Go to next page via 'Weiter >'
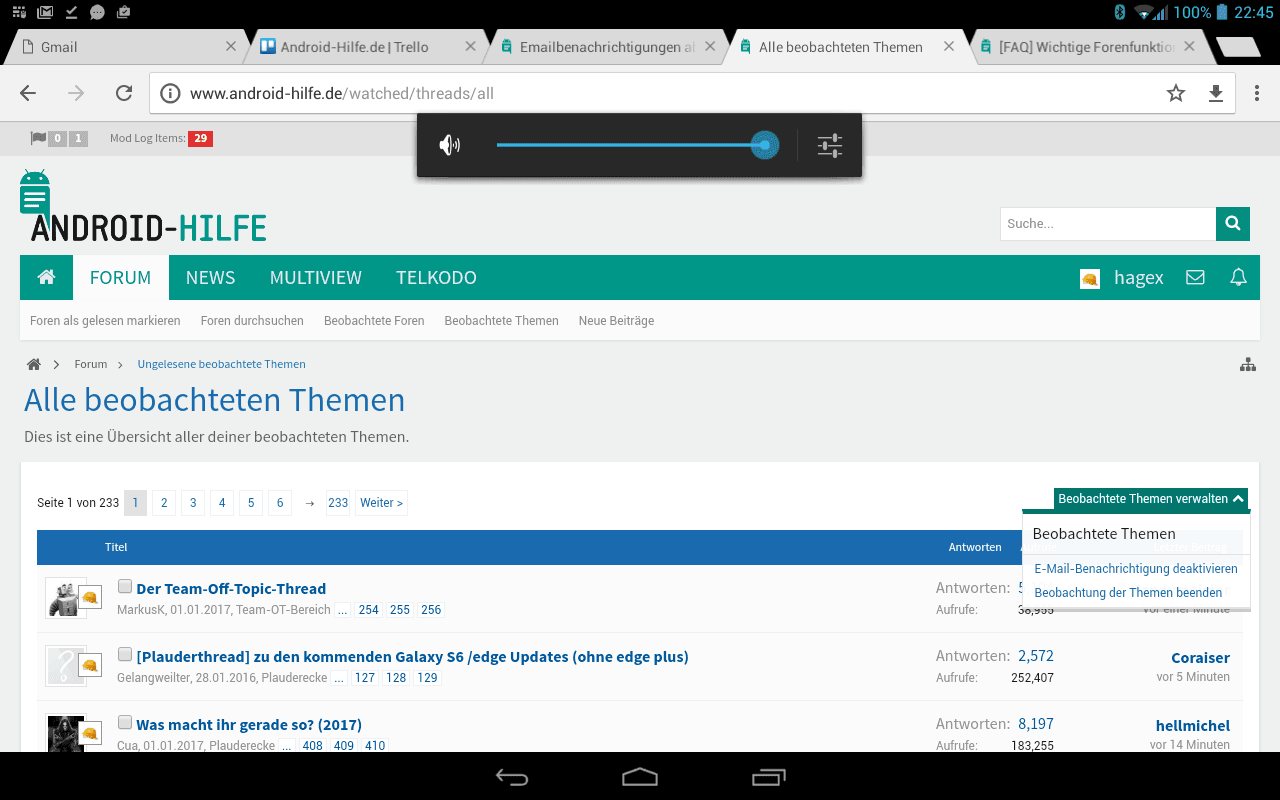The width and height of the screenshot is (1280, 800). pyautogui.click(x=381, y=503)
